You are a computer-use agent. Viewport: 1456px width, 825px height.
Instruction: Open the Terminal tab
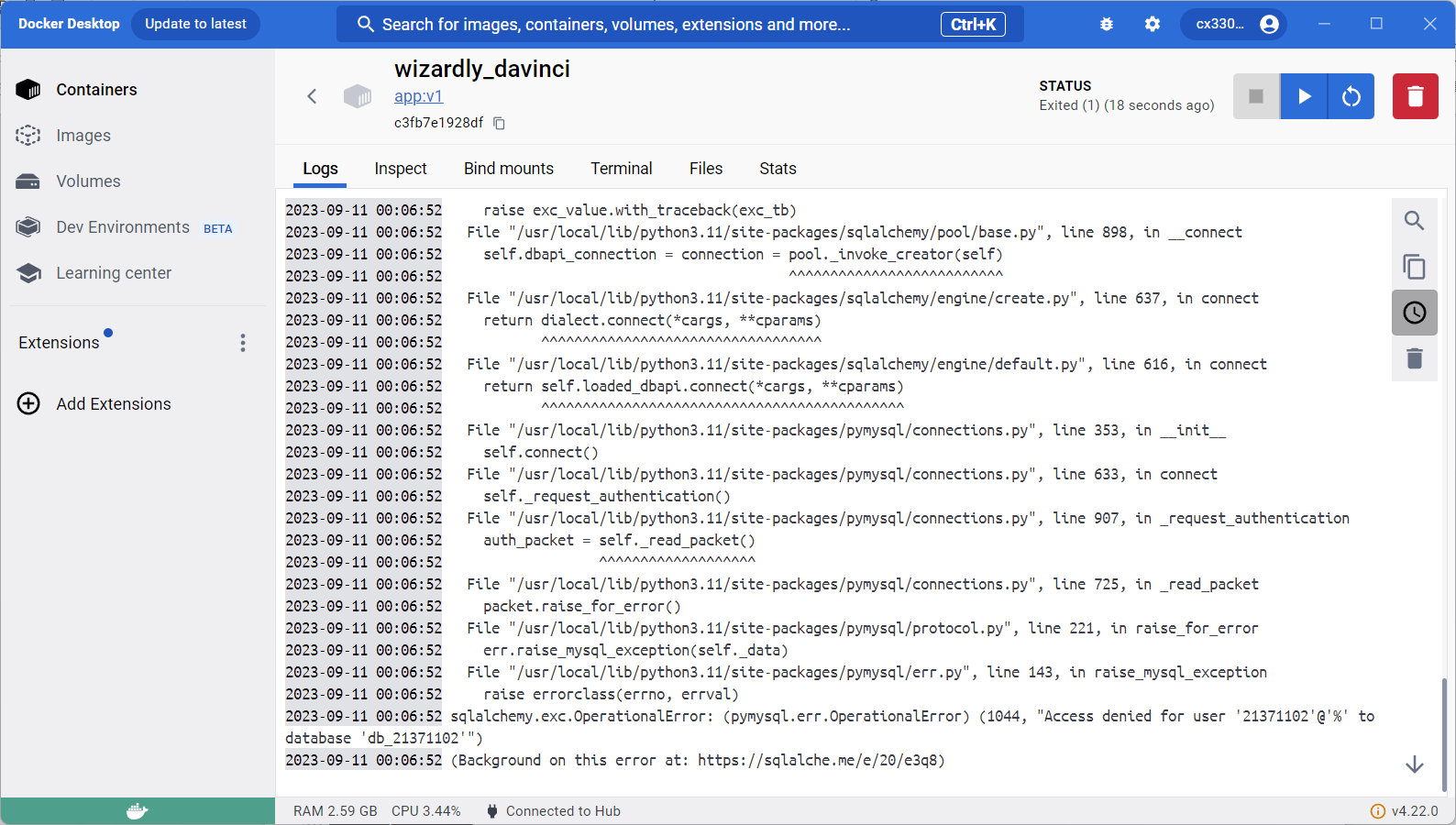point(622,169)
